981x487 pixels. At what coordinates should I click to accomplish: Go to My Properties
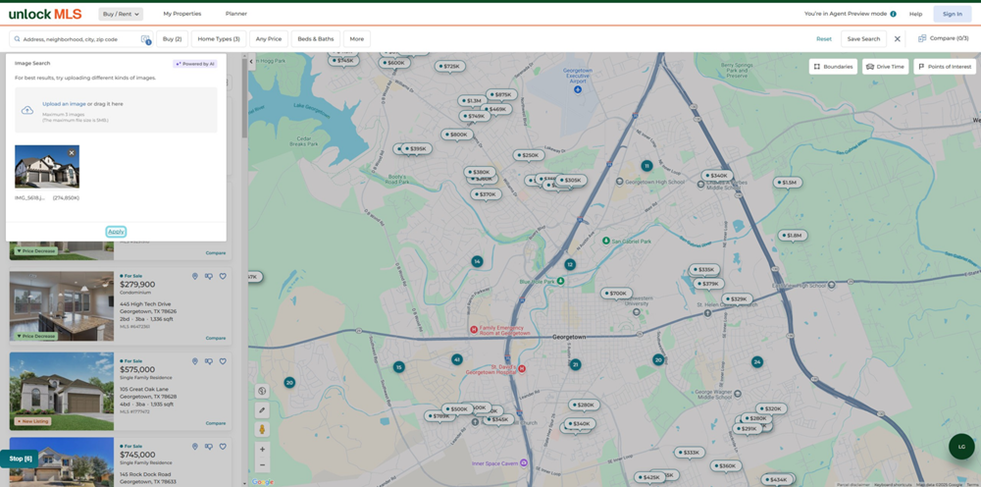(x=182, y=14)
